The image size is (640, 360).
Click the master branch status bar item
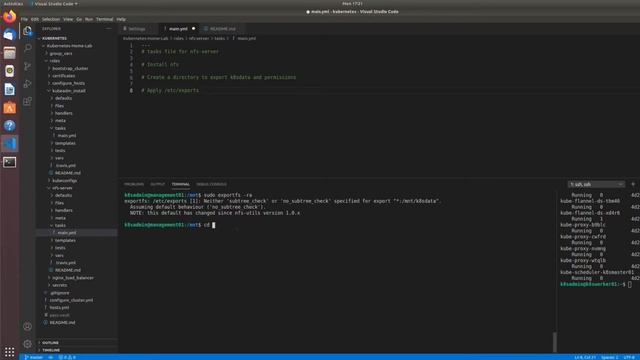[x=34, y=357]
